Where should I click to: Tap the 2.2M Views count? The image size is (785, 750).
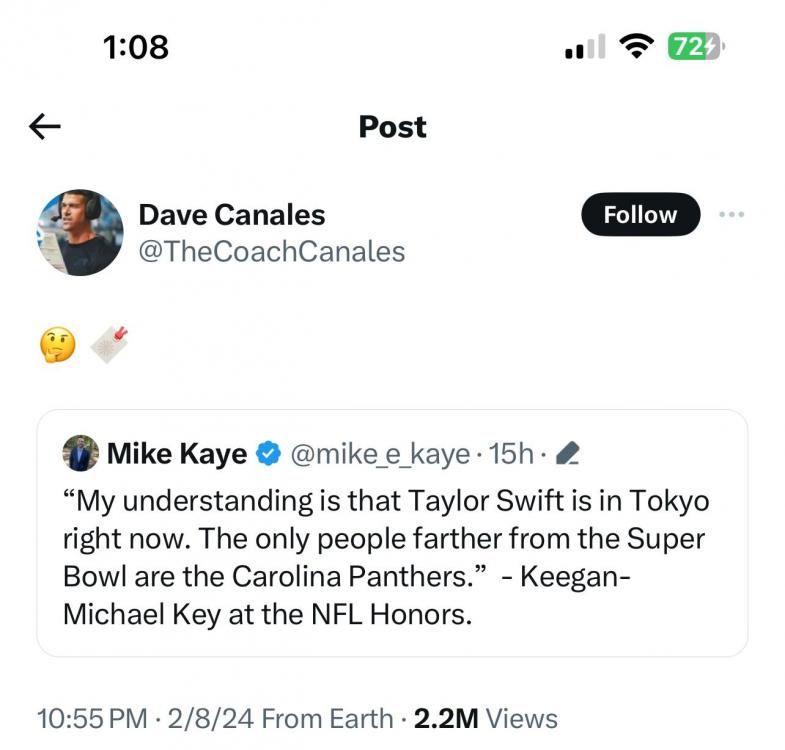[485, 718]
